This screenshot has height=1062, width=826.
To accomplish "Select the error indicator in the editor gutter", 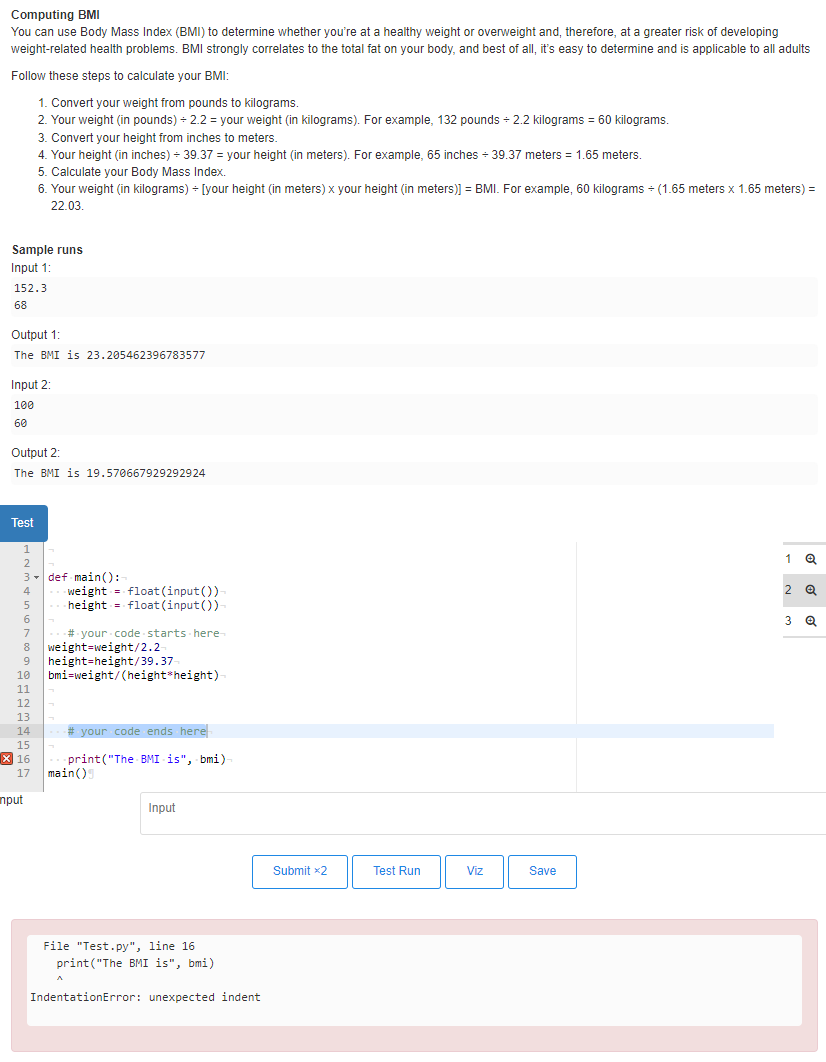I will tap(8, 760).
